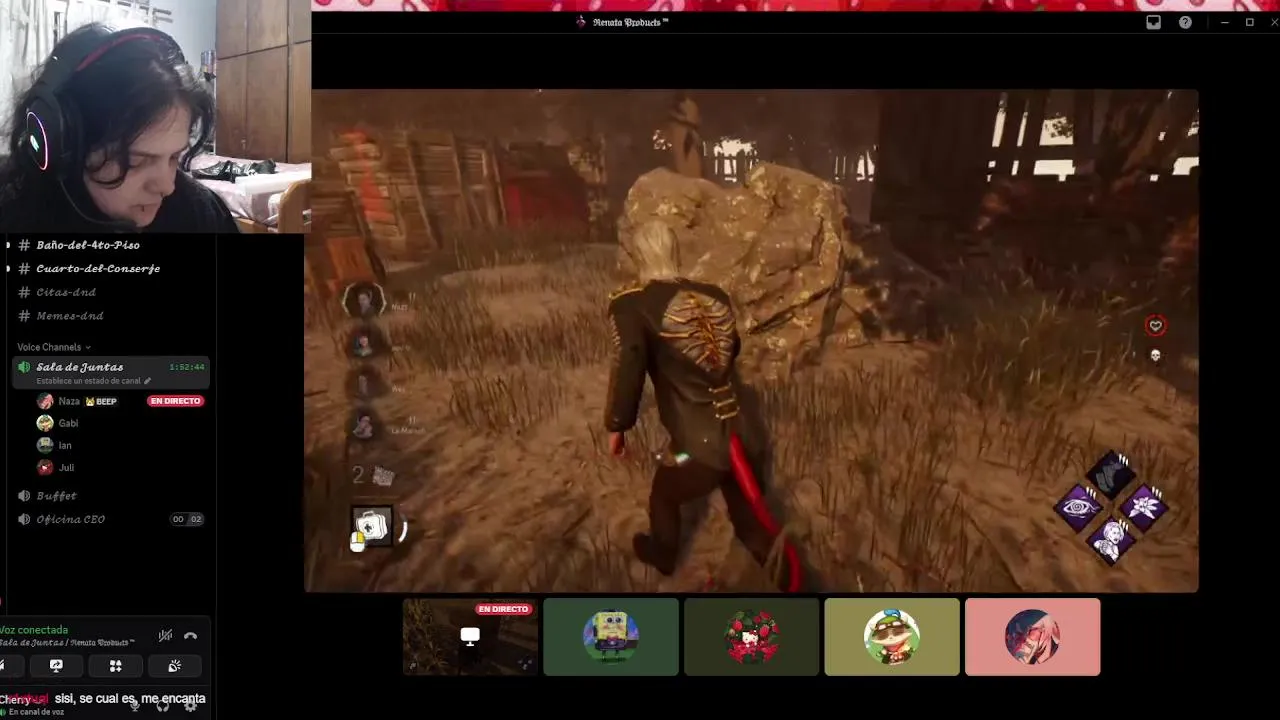Open the Activities launcher icon
The height and width of the screenshot is (720, 1280).
pos(115,666)
